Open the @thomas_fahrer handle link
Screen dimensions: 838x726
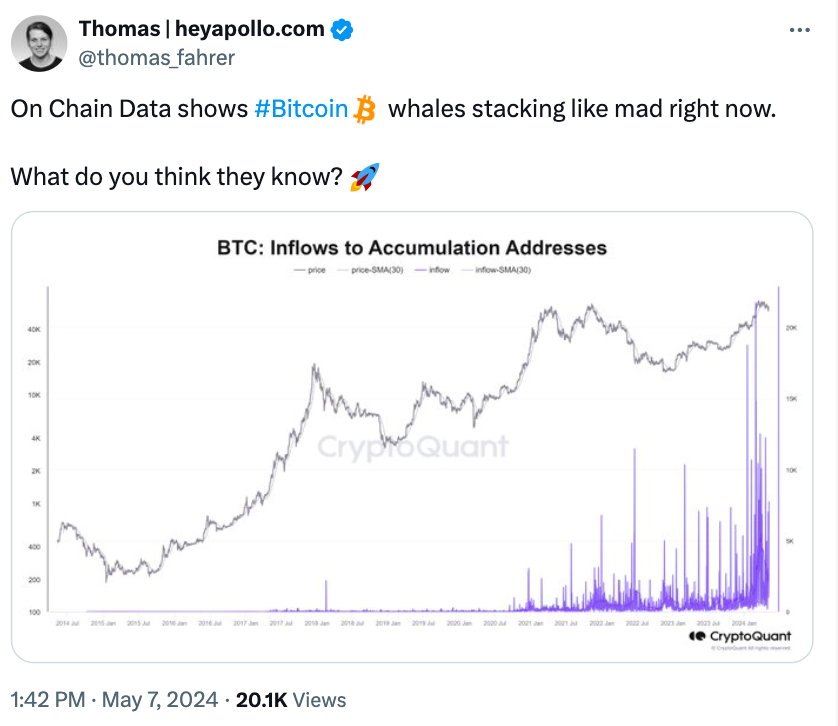(157, 58)
